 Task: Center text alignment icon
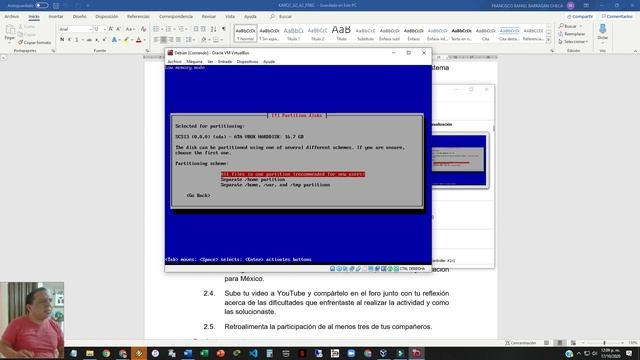[164, 40]
